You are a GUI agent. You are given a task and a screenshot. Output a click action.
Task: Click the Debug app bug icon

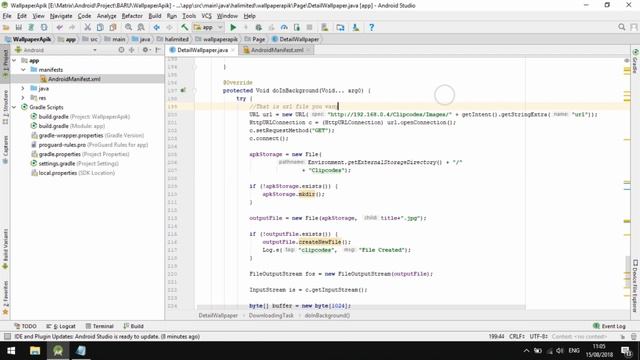[x=258, y=27]
